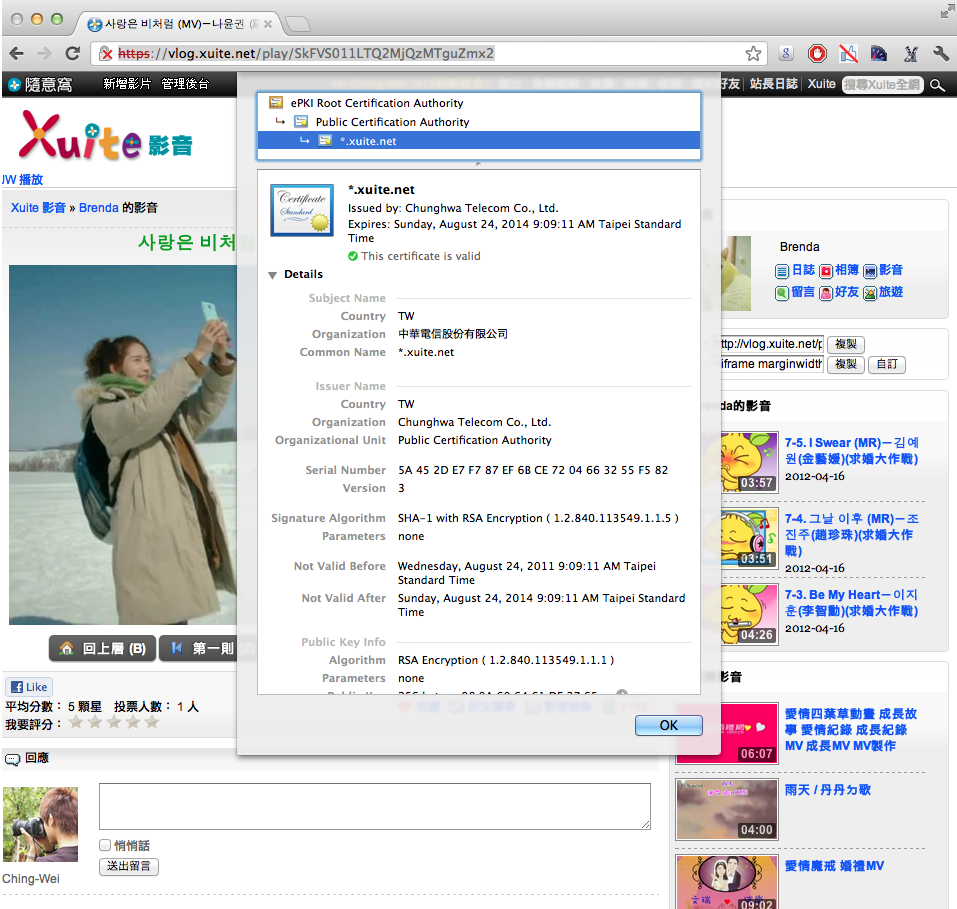Click the certificate standard icon image
Viewport: 957px width, 909px height.
302,210
